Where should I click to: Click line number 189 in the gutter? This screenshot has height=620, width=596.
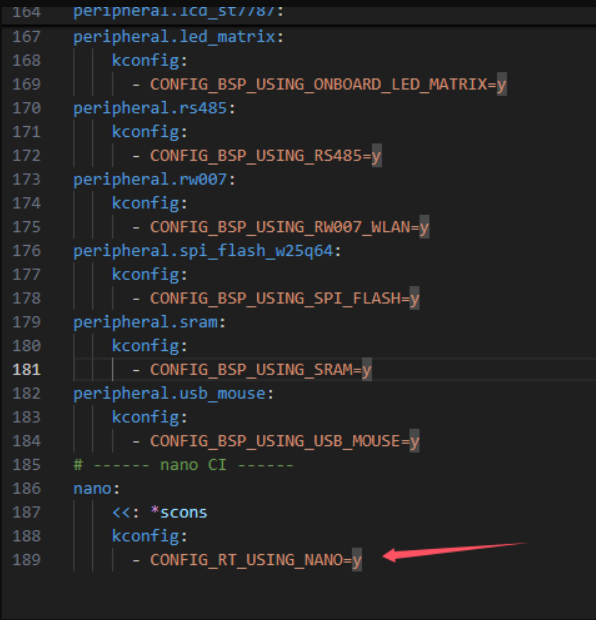[x=26, y=560]
